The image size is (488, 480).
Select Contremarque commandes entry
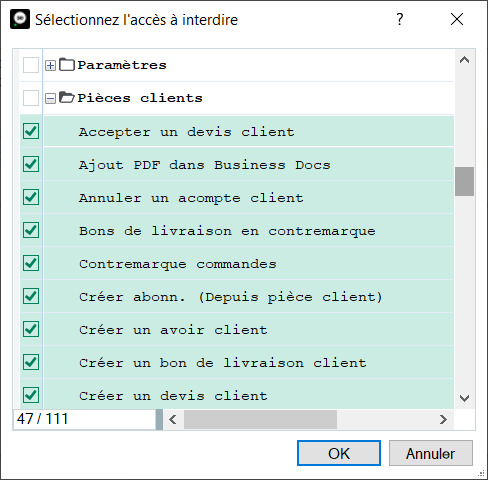pos(178,264)
